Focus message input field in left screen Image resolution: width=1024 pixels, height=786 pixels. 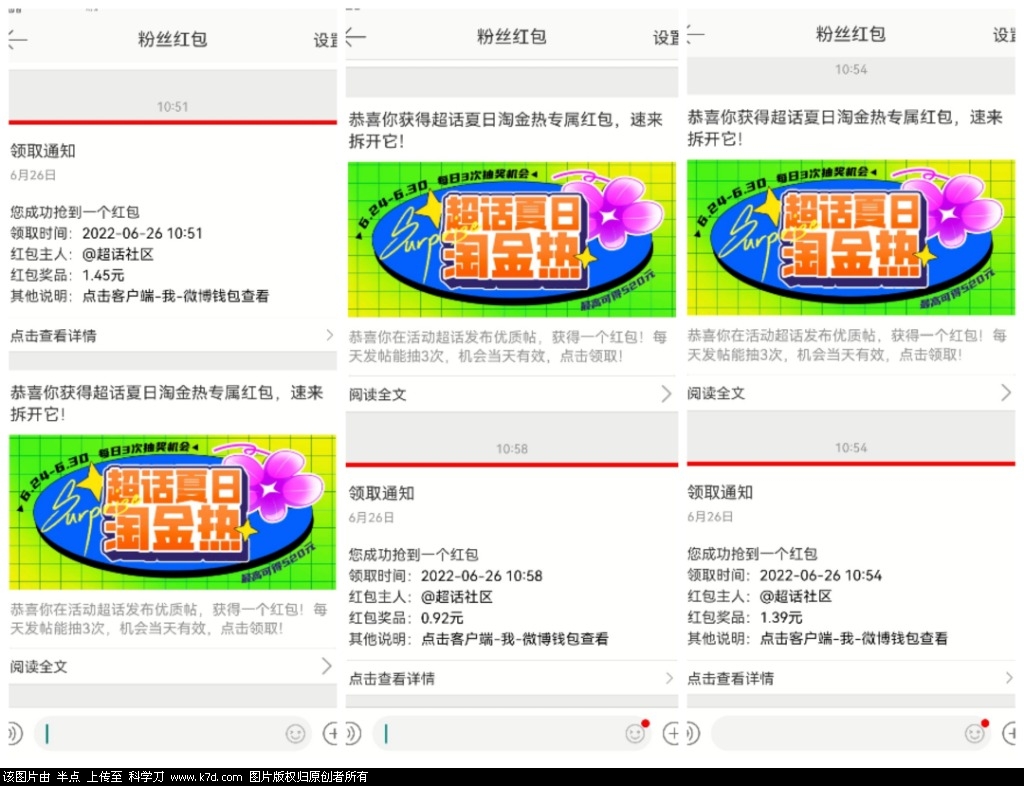coord(173,734)
